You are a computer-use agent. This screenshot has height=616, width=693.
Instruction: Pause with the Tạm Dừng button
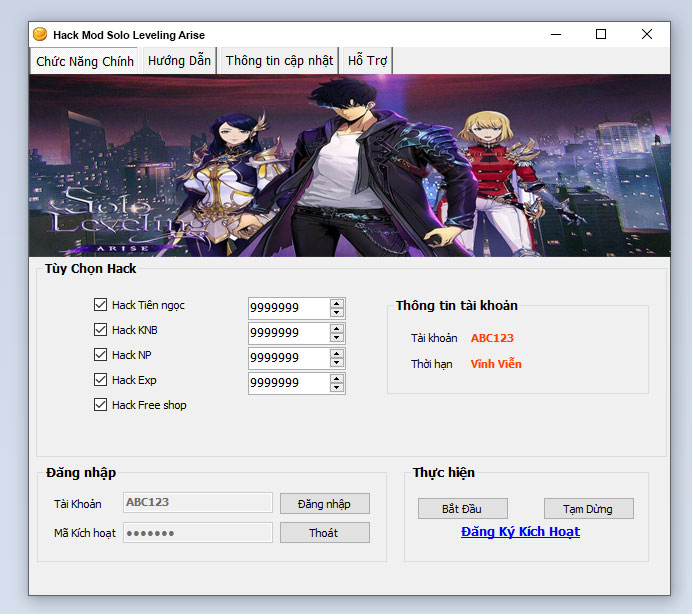(588, 509)
